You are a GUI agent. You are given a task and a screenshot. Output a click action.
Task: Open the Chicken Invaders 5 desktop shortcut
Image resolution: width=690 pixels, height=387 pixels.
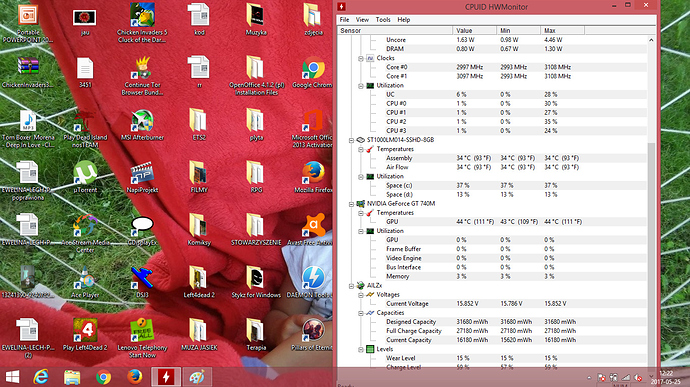[x=142, y=22]
